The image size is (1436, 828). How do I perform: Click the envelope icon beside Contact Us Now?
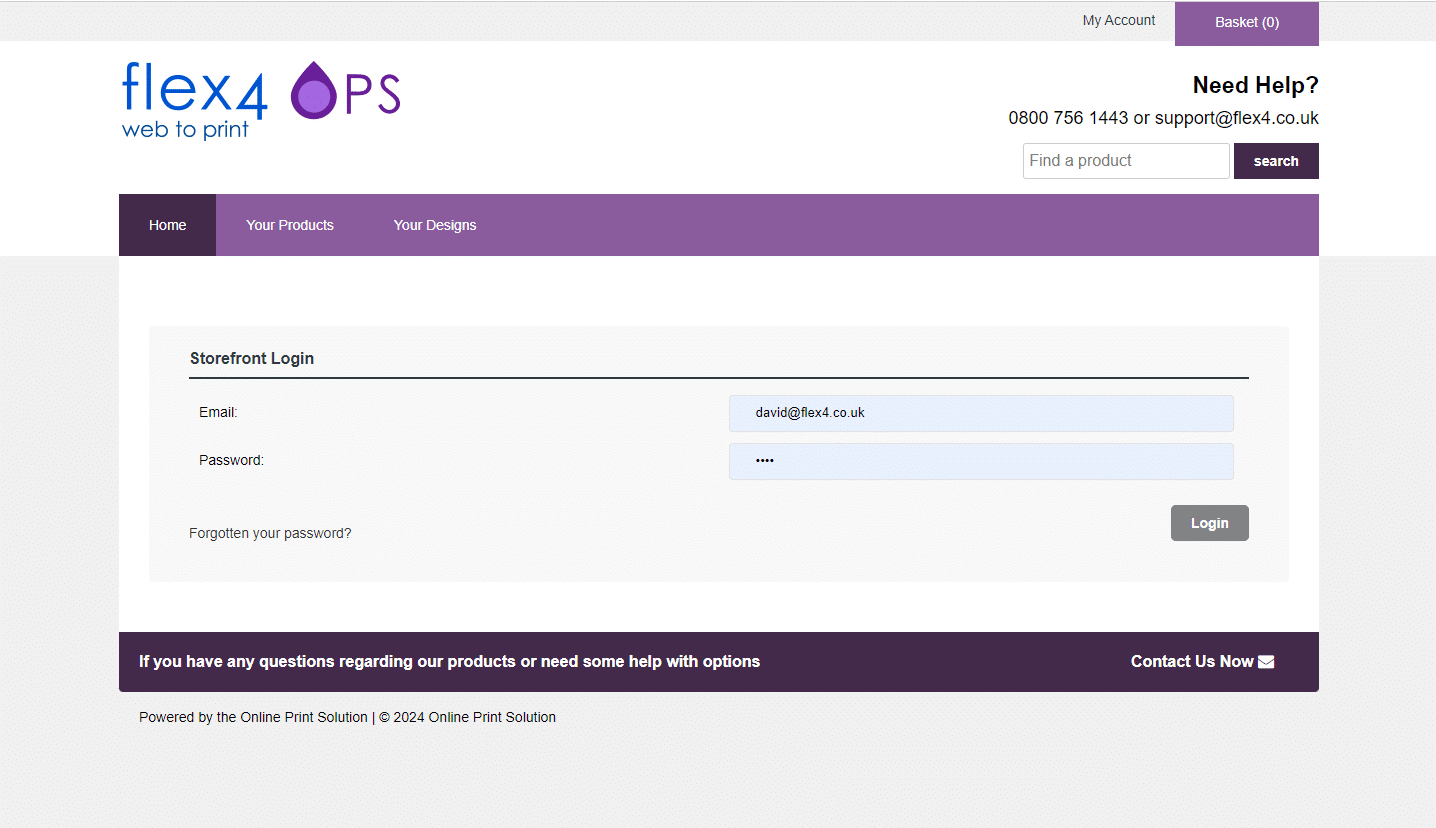coord(1266,661)
